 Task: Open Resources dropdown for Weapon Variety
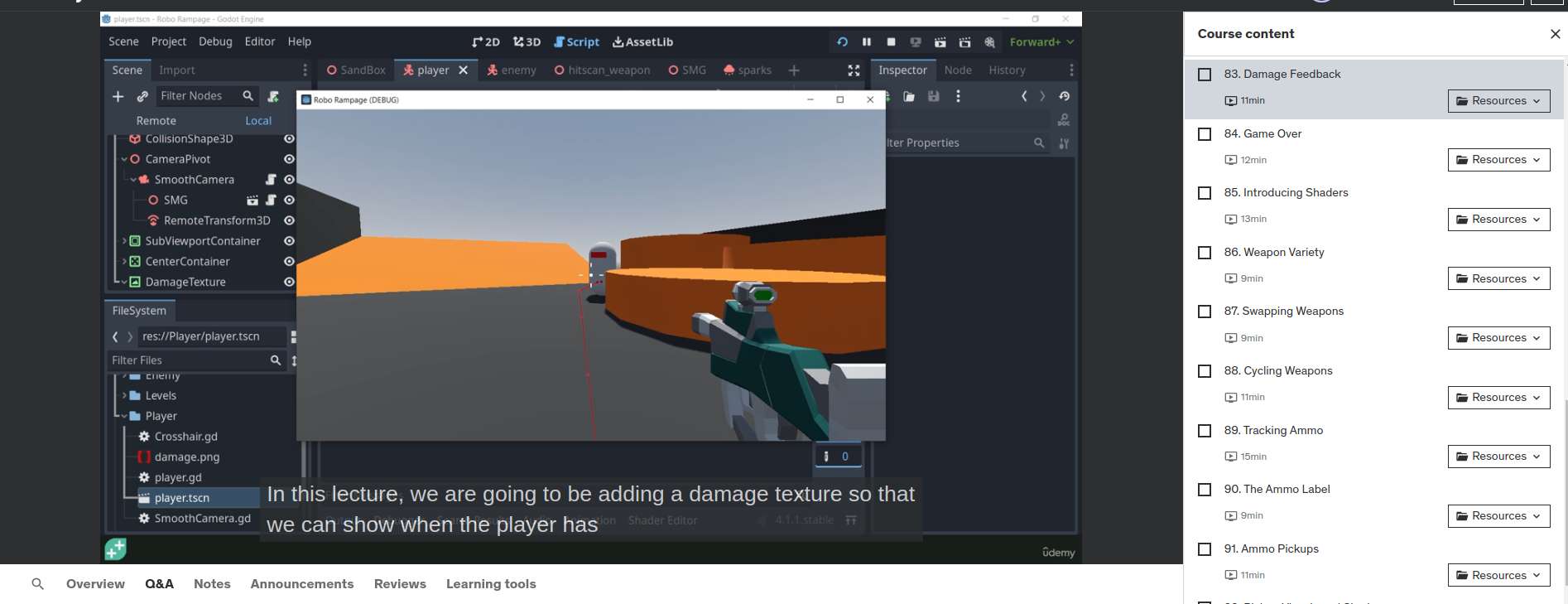point(1498,279)
